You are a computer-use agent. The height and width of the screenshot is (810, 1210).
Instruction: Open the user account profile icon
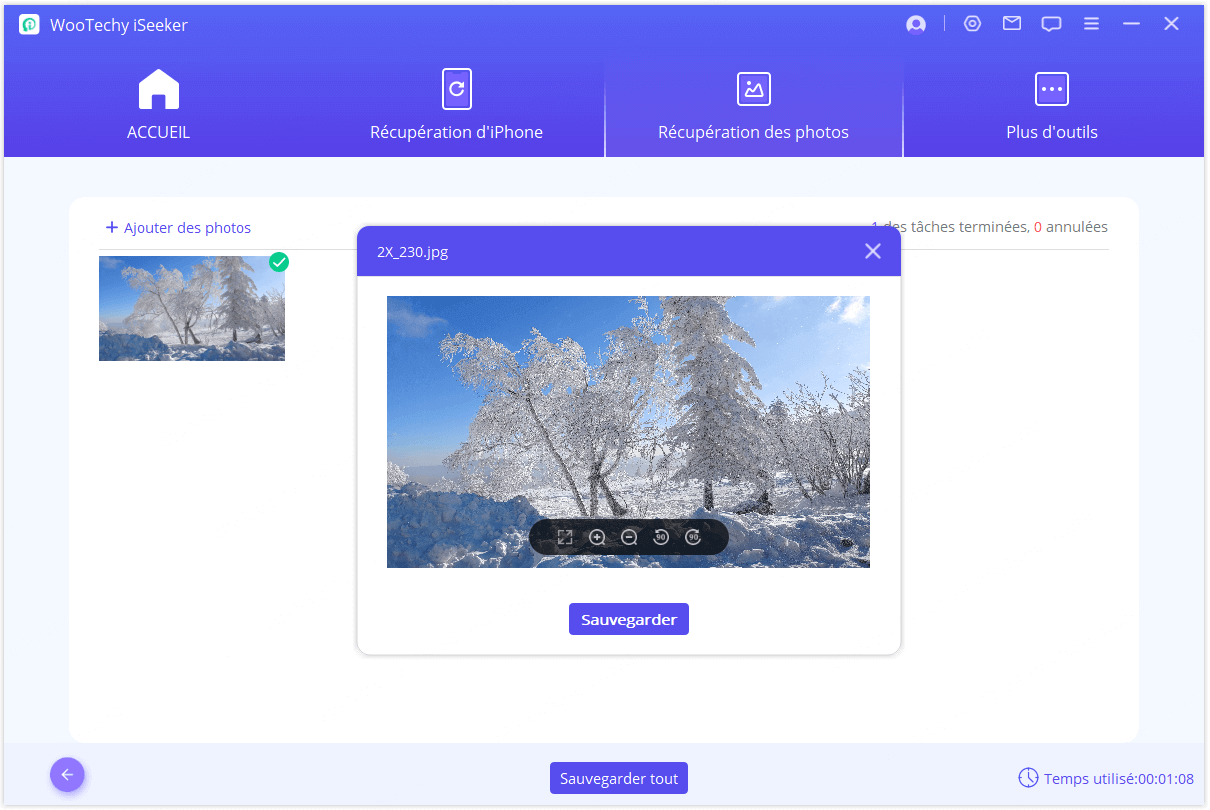[x=915, y=25]
